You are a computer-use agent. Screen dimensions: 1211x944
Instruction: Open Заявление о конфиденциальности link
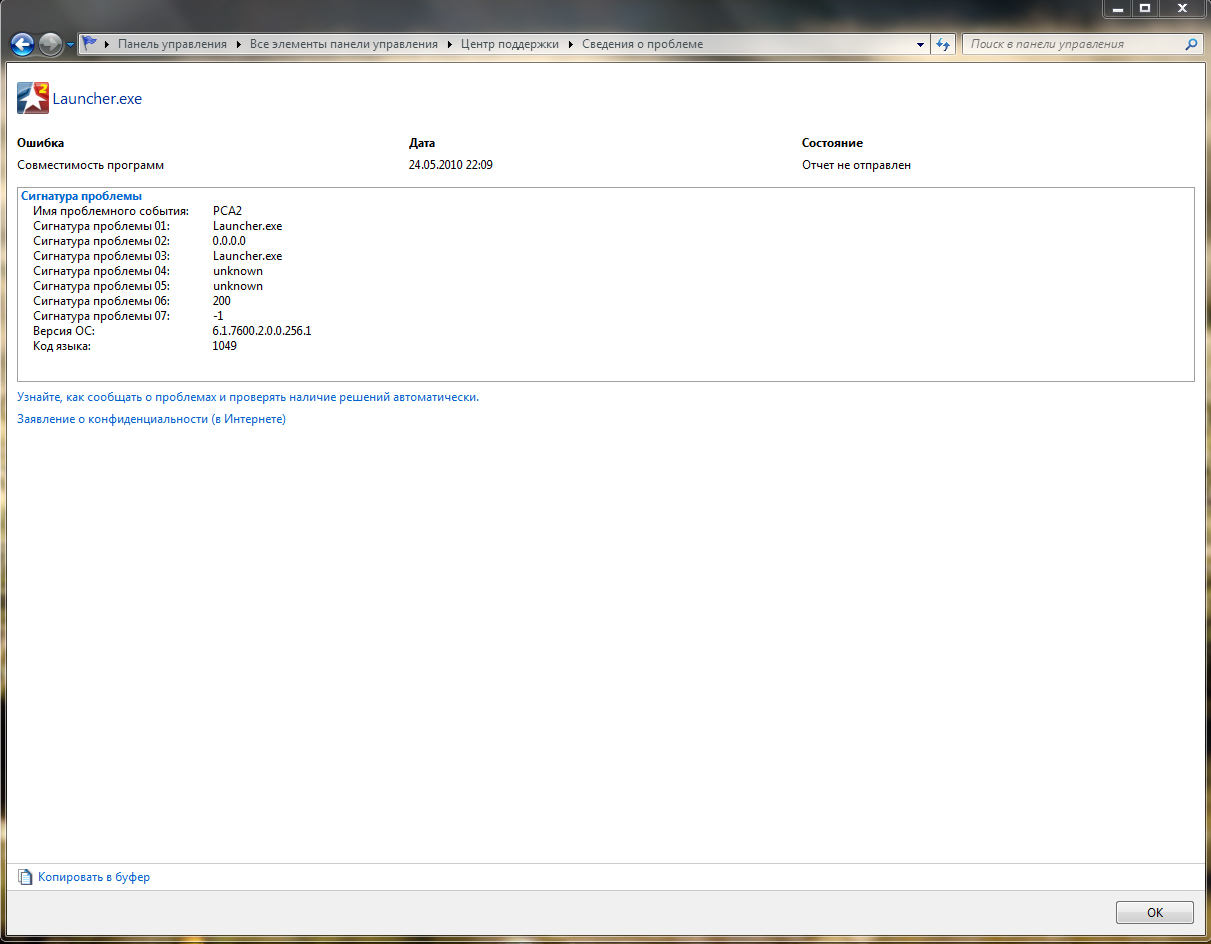coord(152,419)
